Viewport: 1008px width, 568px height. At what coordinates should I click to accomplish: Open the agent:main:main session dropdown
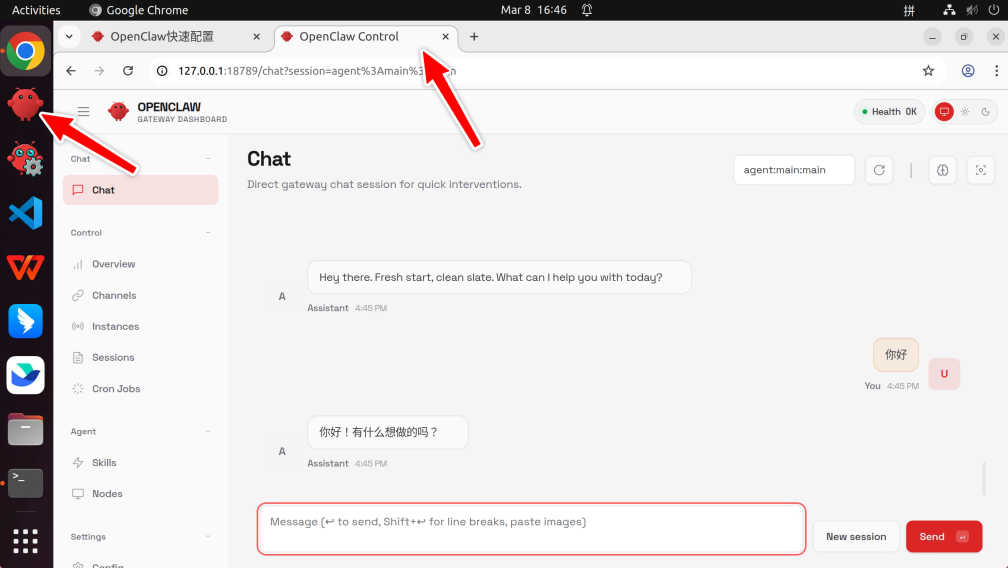793,170
